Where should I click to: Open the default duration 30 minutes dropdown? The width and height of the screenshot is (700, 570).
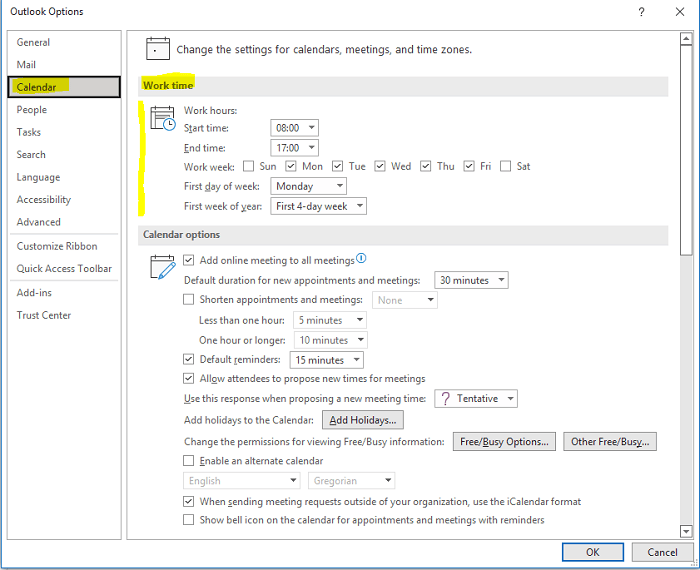[x=471, y=280]
